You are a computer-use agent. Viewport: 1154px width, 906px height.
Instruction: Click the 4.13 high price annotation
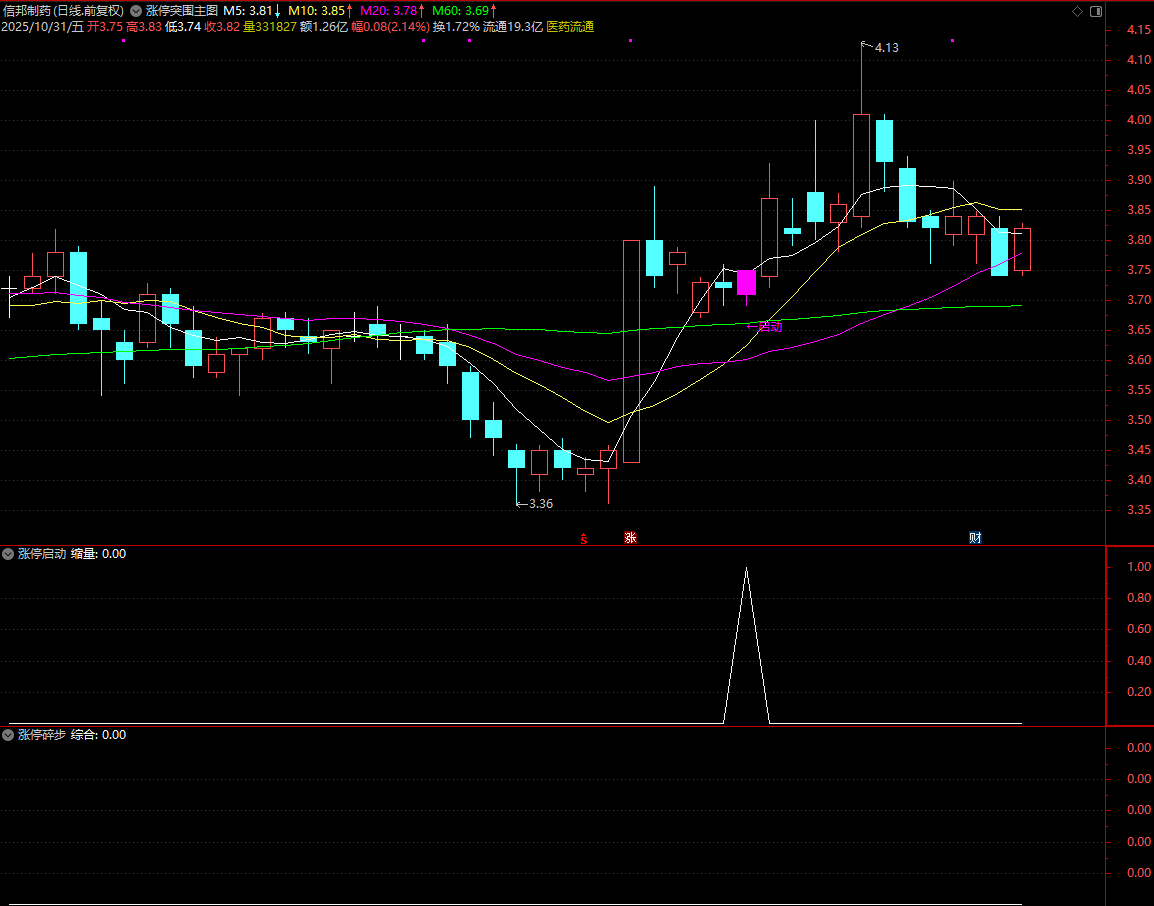click(886, 48)
